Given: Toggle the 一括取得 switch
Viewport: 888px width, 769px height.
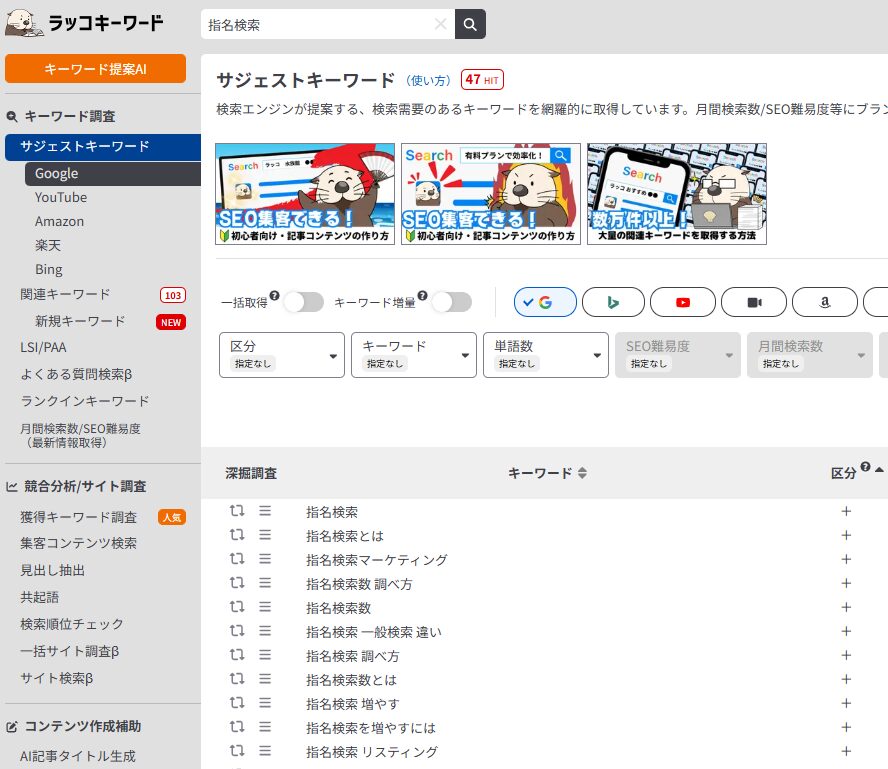Looking at the screenshot, I should 303,302.
